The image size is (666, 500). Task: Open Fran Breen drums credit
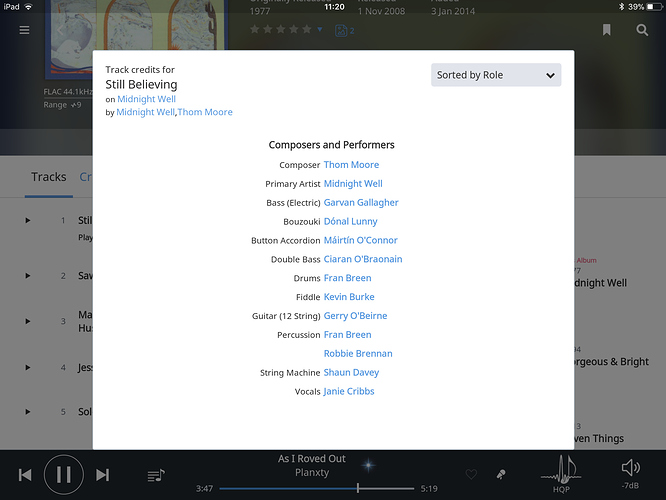click(x=347, y=278)
